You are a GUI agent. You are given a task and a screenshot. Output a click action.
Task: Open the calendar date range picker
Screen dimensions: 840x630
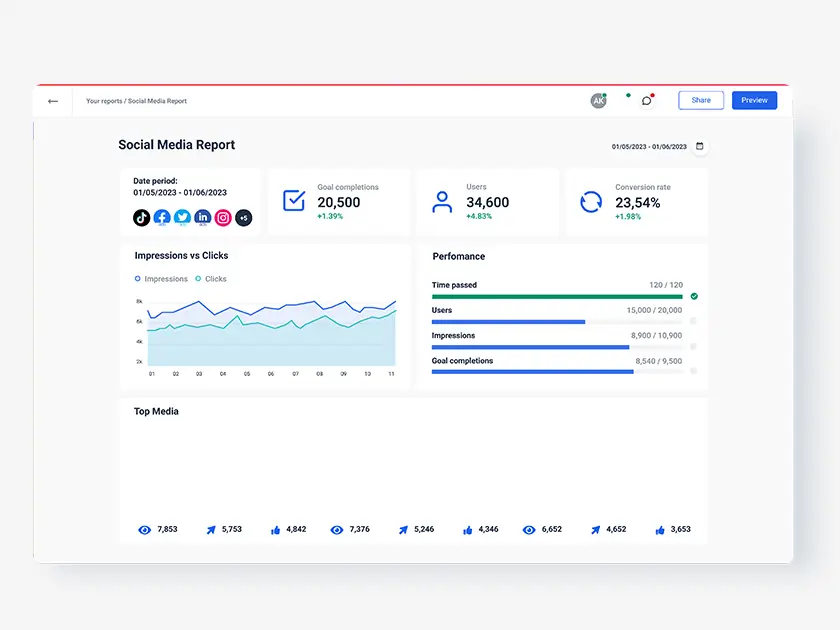[700, 146]
